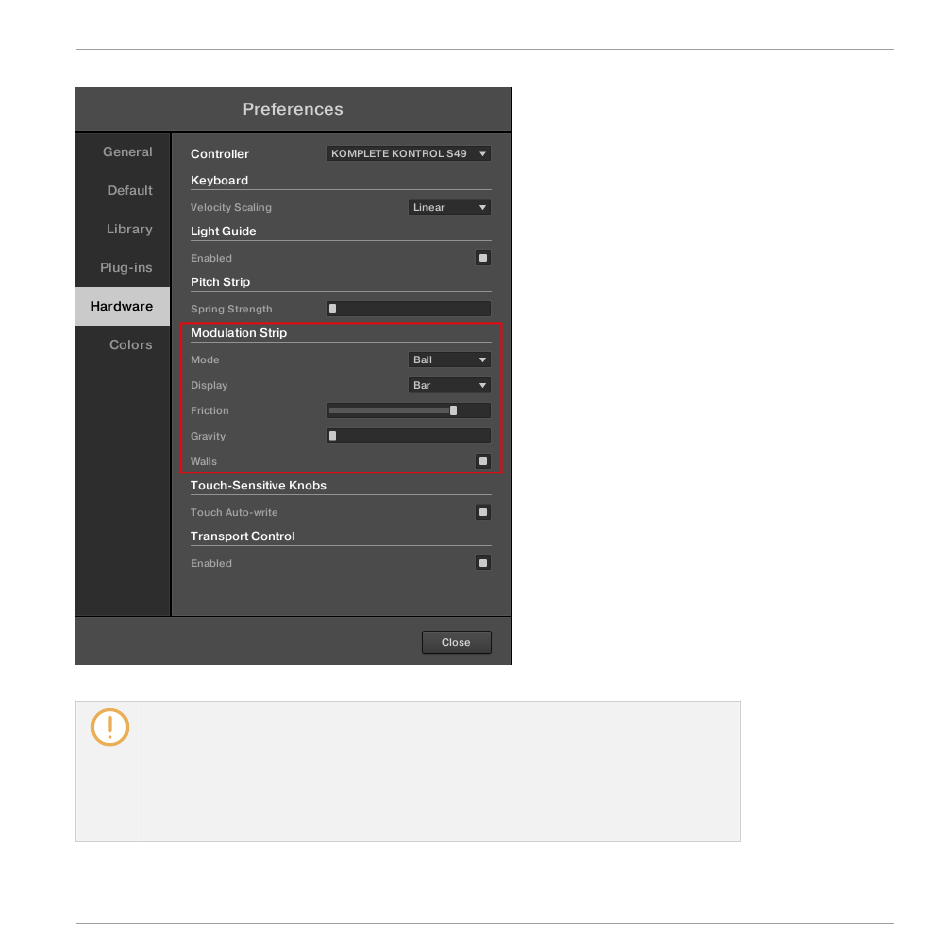Screen dimensions: 950x951
Task: Click the Close button
Action: click(457, 642)
